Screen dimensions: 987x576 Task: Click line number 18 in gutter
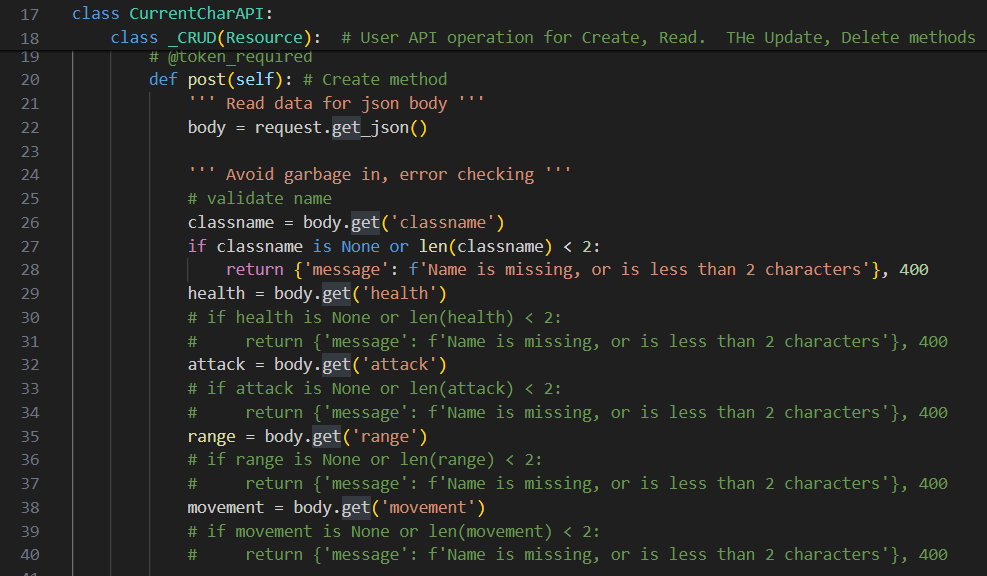(x=30, y=38)
